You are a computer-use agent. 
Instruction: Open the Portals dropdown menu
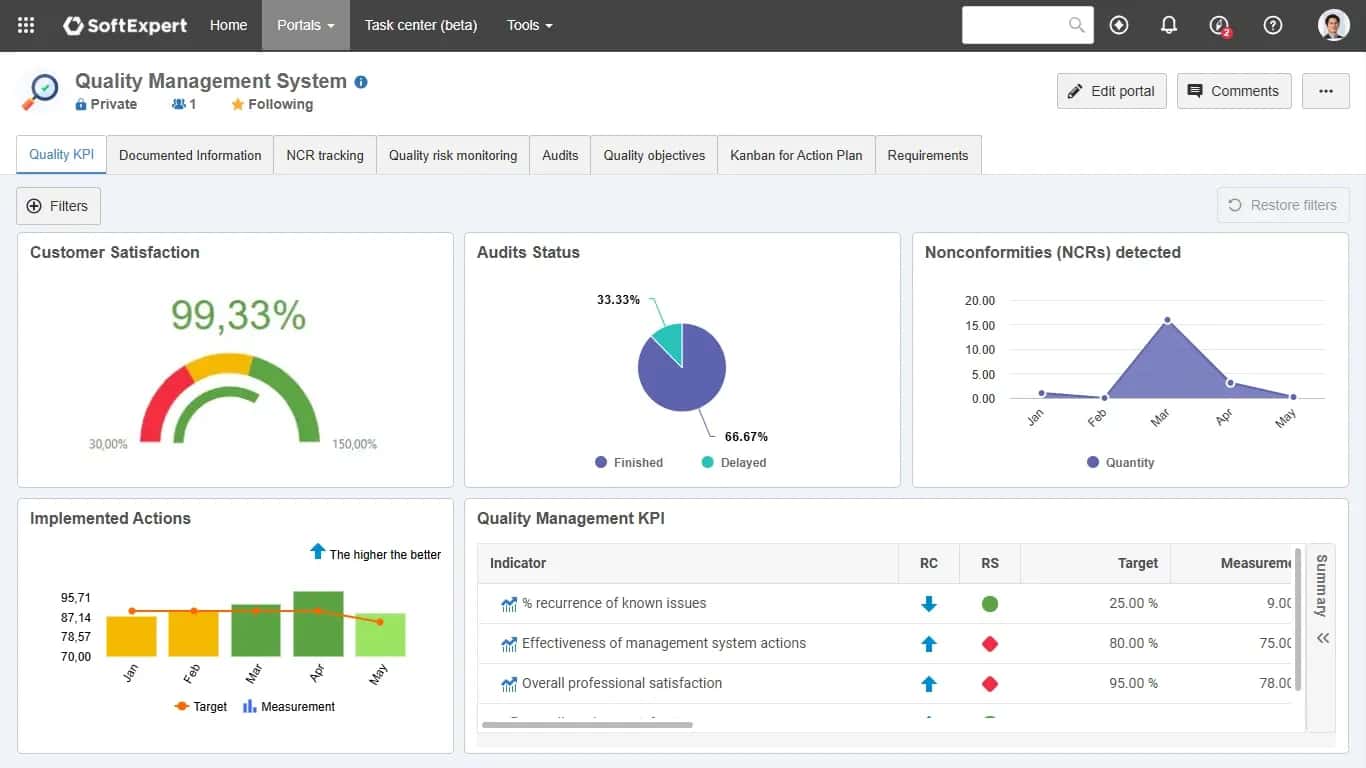[306, 25]
